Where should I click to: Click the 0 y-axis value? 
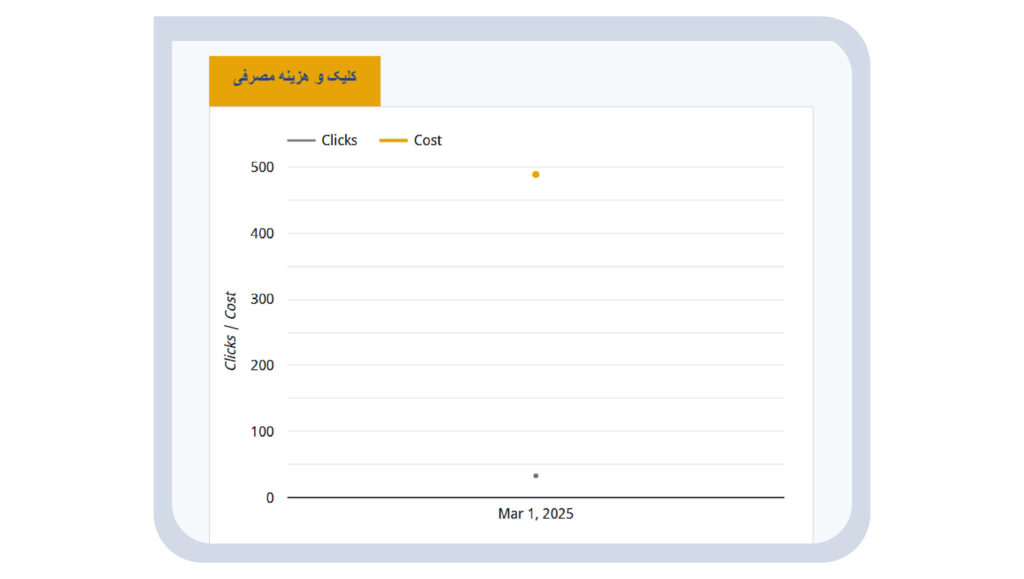point(270,498)
